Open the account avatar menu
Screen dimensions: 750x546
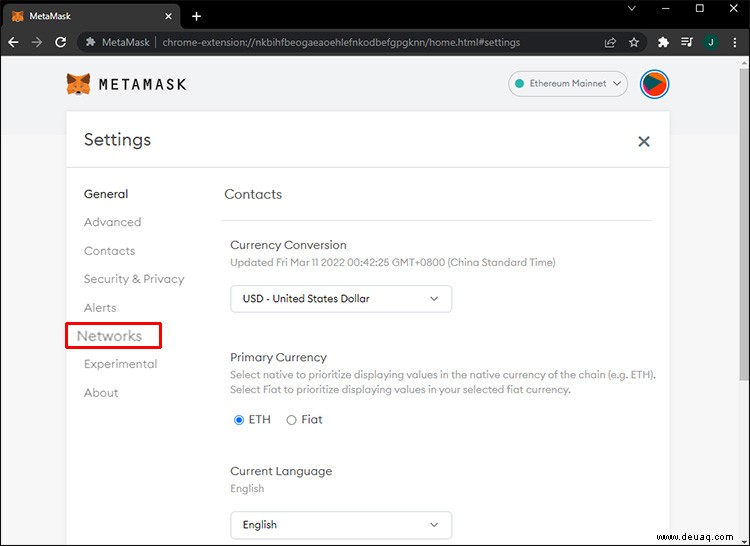(x=654, y=84)
